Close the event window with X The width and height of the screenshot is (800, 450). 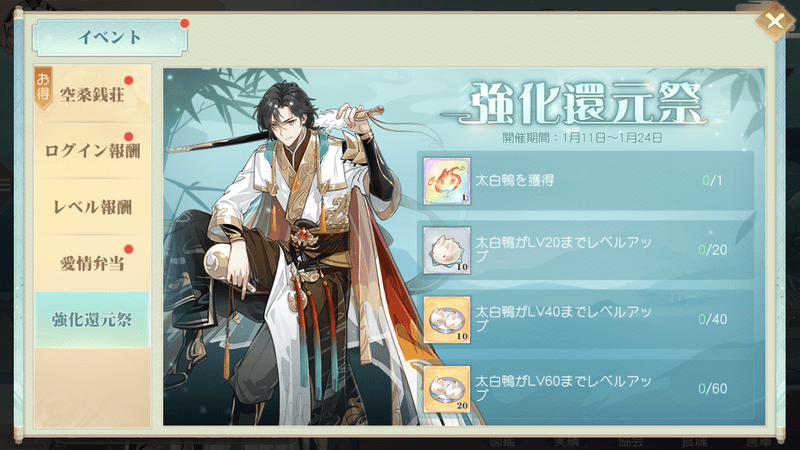[775, 21]
